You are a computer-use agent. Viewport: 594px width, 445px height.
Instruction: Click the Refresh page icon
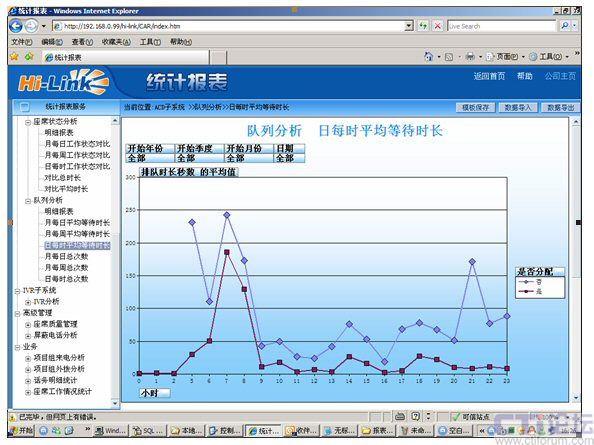click(423, 26)
